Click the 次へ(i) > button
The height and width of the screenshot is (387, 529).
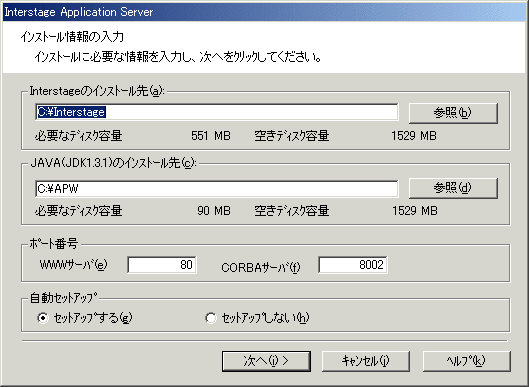(x=266, y=361)
